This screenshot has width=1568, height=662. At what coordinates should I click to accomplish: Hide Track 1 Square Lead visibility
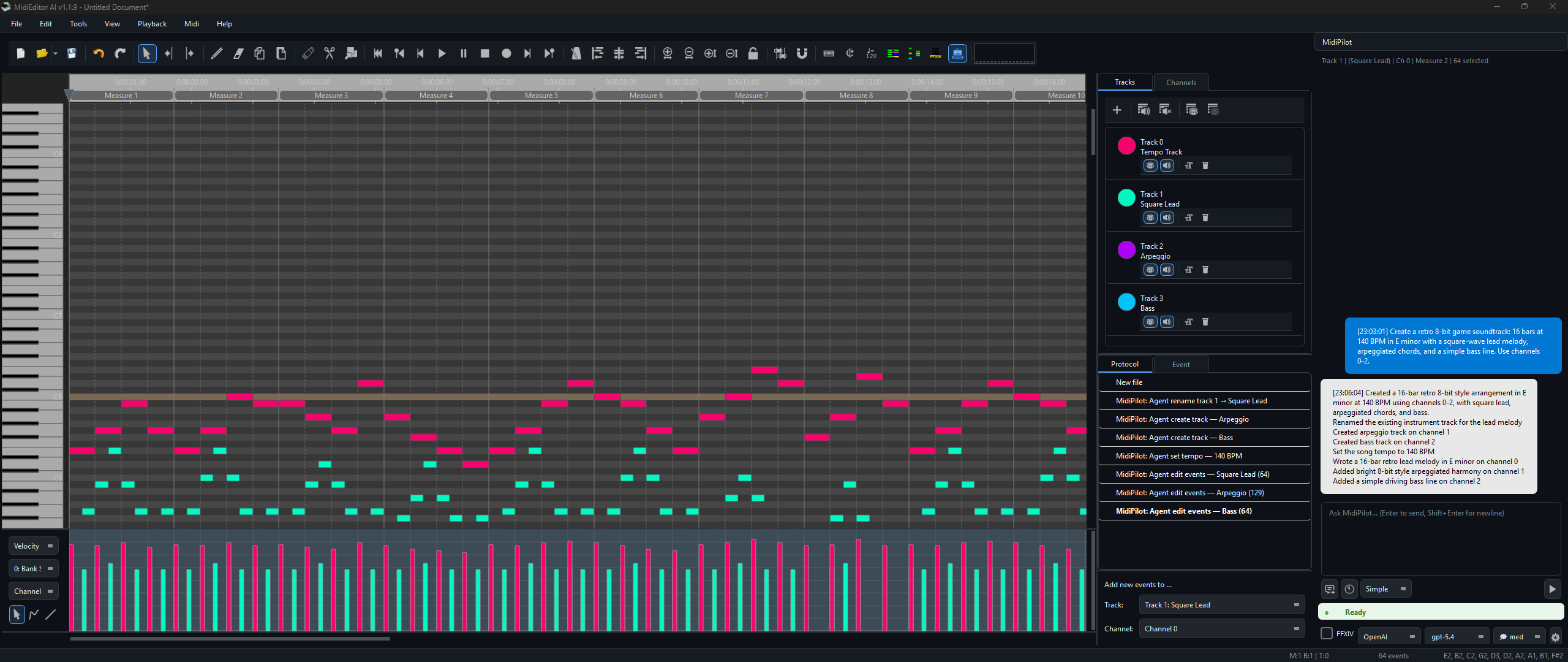pyautogui.click(x=1150, y=218)
